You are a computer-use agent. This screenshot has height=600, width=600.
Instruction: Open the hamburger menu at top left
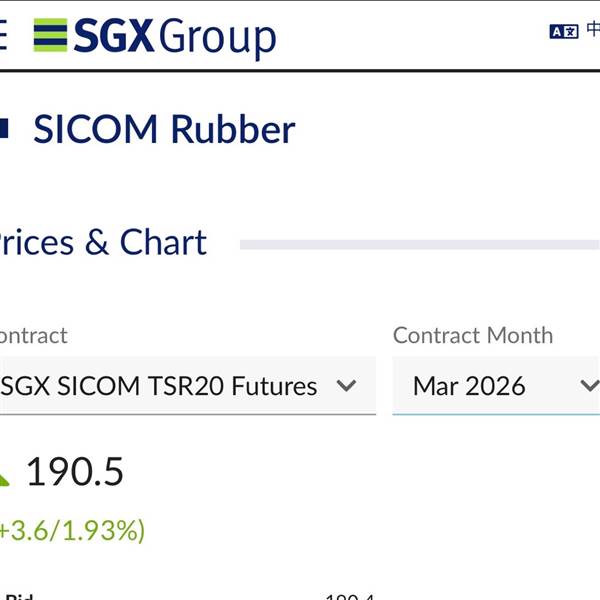(3, 37)
